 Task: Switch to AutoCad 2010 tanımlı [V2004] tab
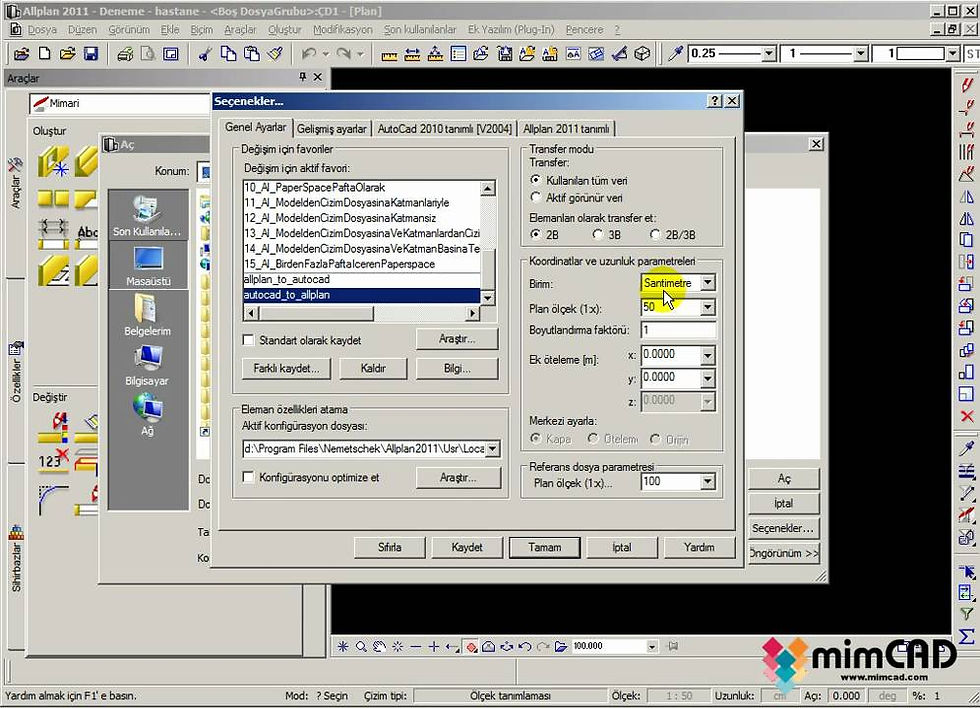coord(444,129)
